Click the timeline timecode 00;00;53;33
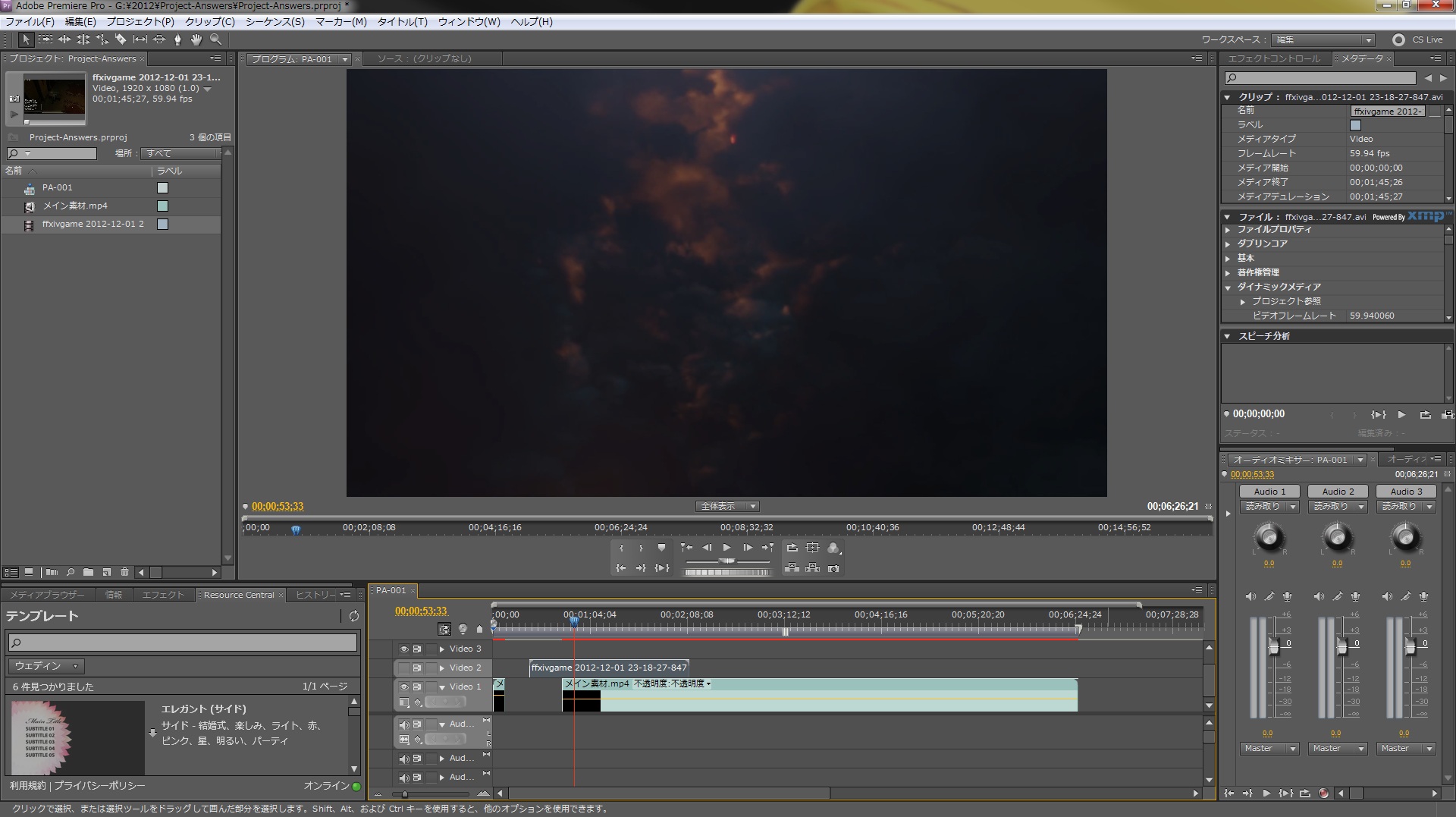 421,611
